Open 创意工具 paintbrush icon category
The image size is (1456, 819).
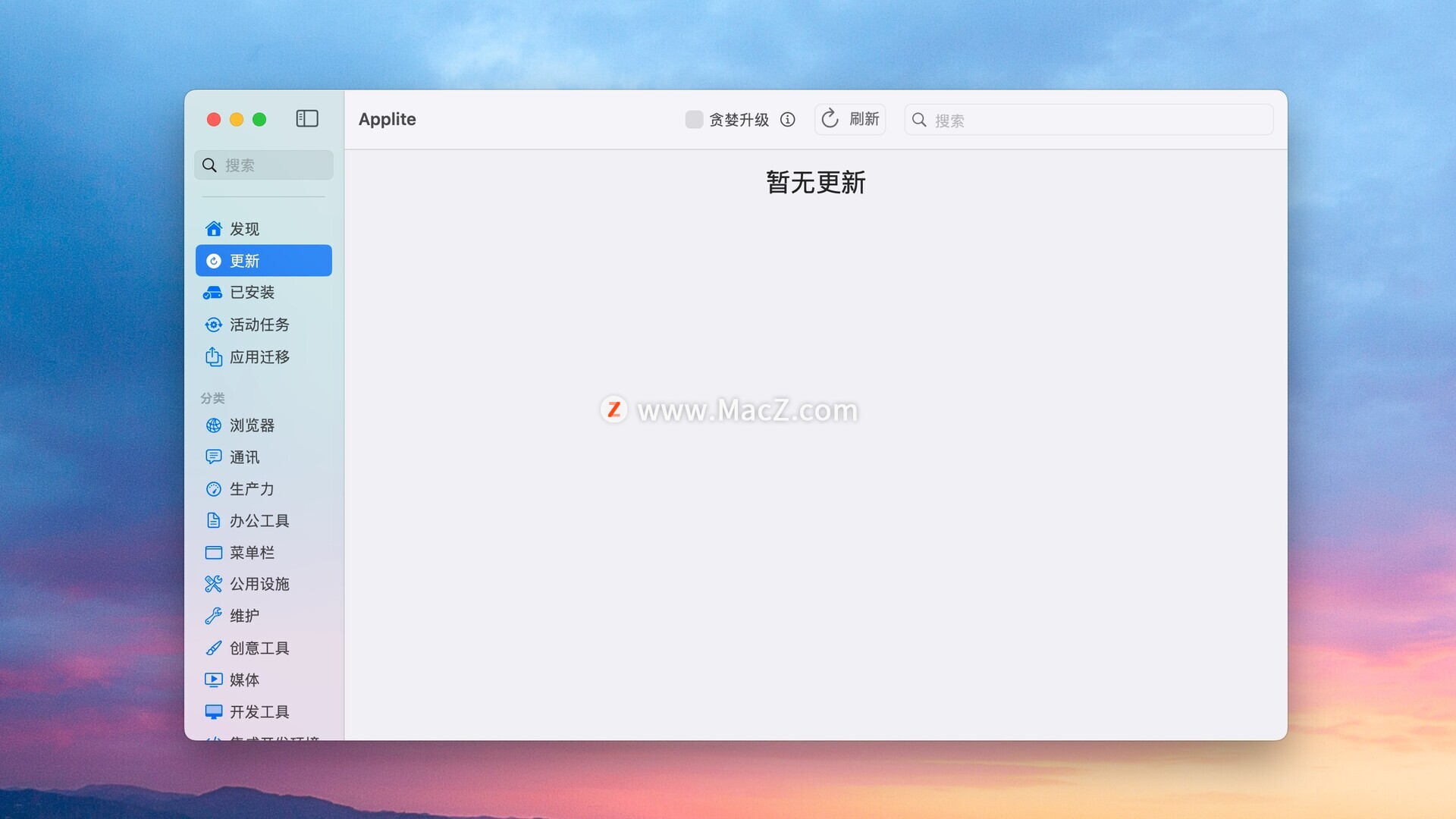tap(214, 648)
